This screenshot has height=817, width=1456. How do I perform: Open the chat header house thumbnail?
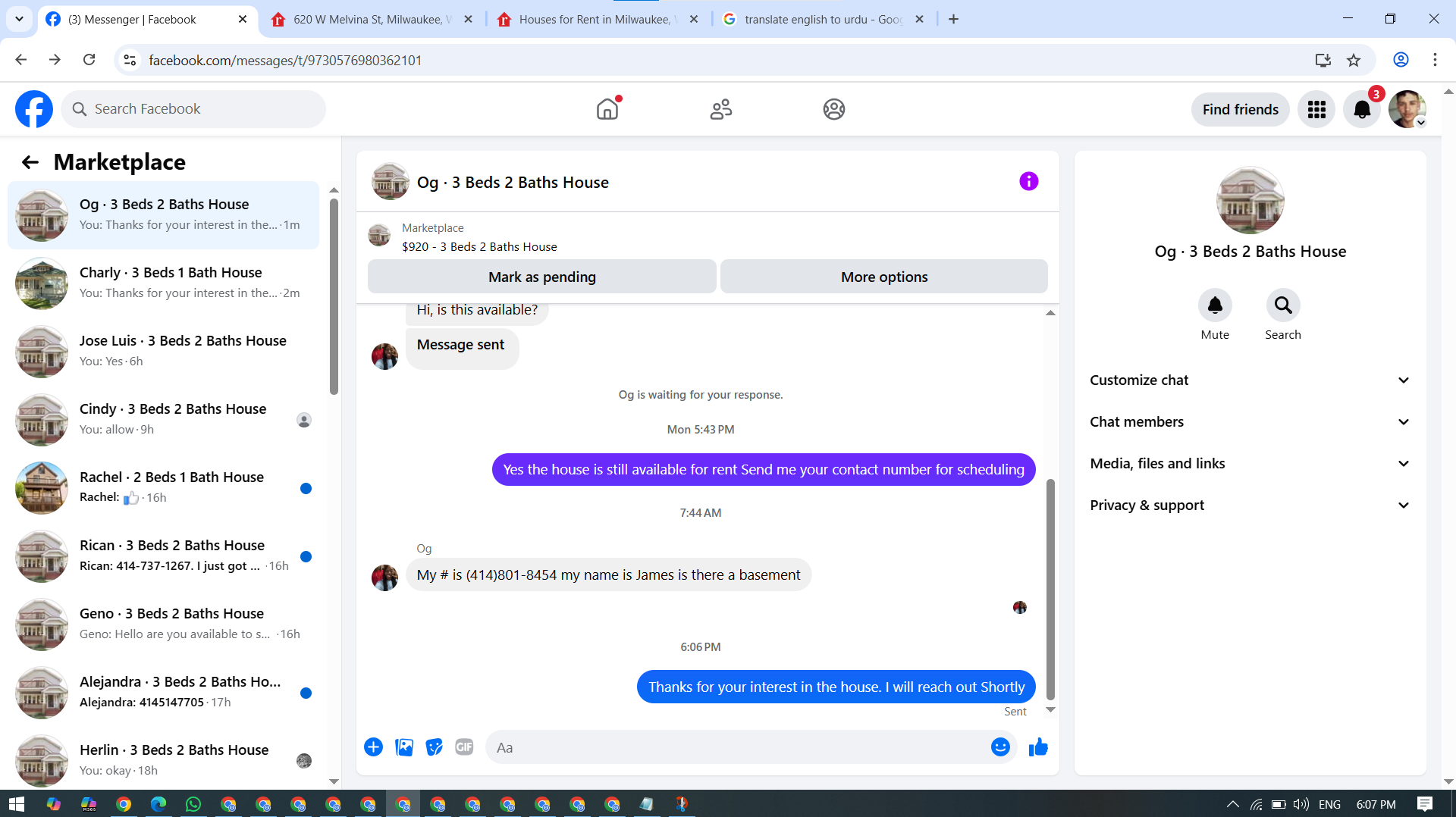[390, 182]
